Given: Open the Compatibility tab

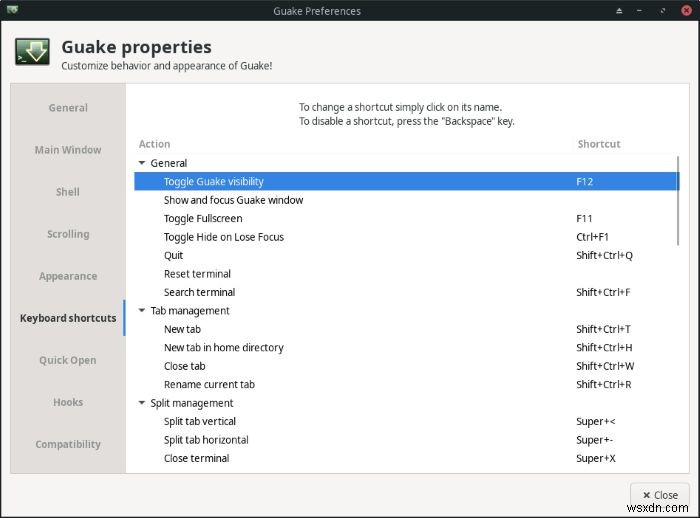Looking at the screenshot, I should pyautogui.click(x=68, y=444).
